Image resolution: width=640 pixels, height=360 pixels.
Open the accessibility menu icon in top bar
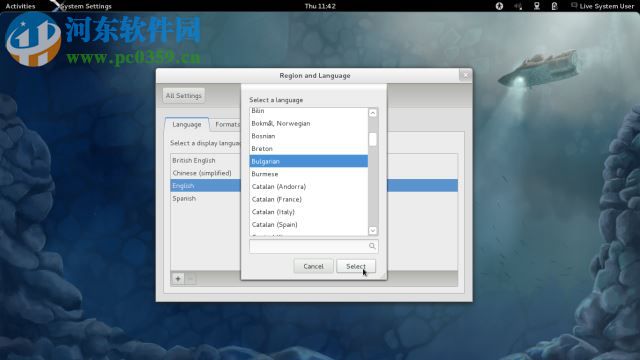click(x=499, y=6)
